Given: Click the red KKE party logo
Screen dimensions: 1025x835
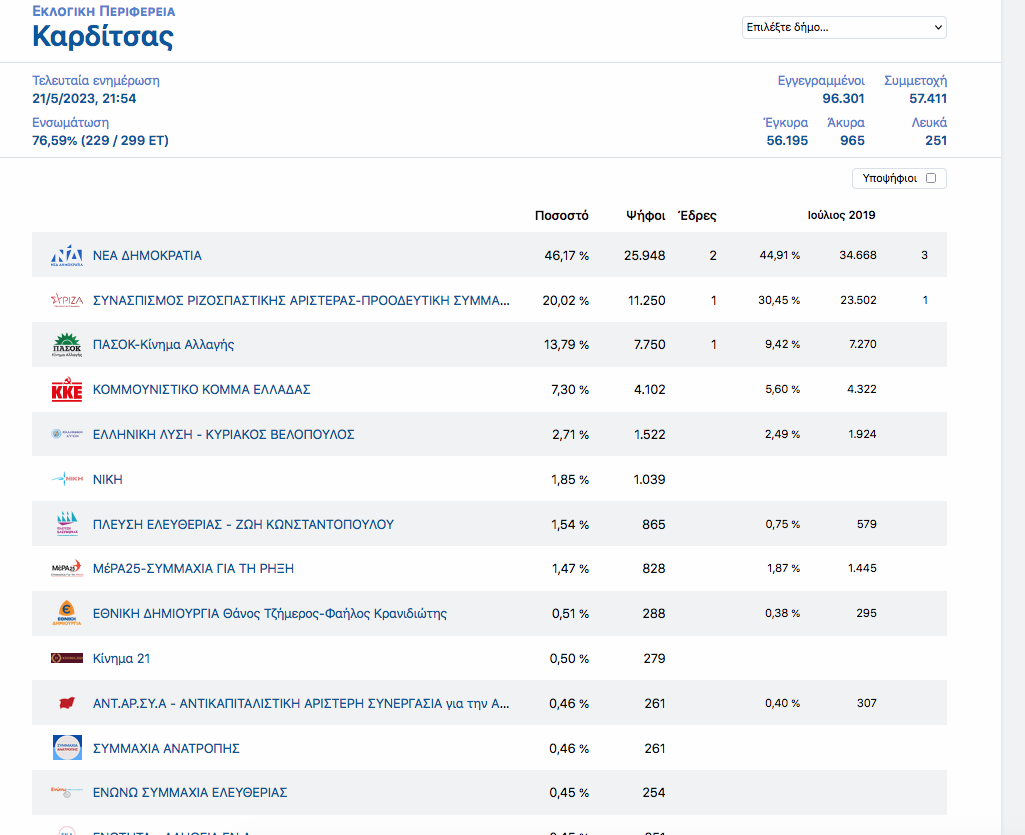Looking at the screenshot, I should 67,390.
